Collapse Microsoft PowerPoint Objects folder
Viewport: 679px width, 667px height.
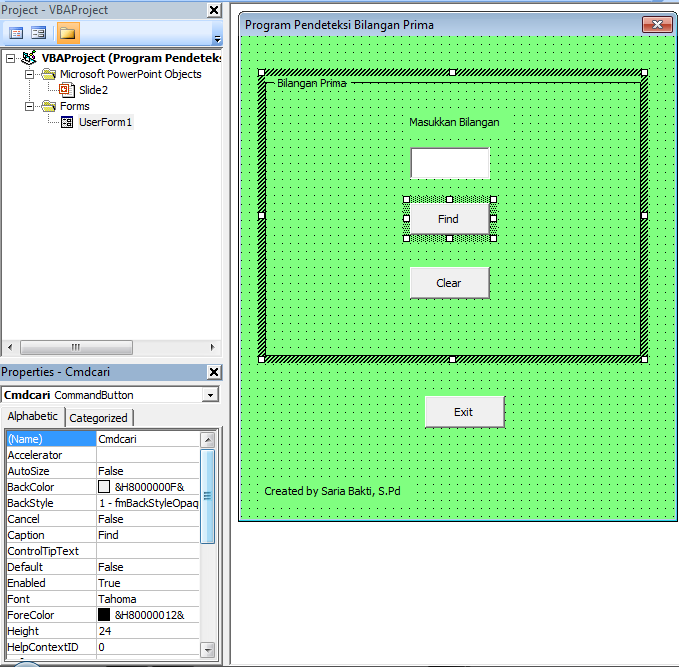coord(29,74)
